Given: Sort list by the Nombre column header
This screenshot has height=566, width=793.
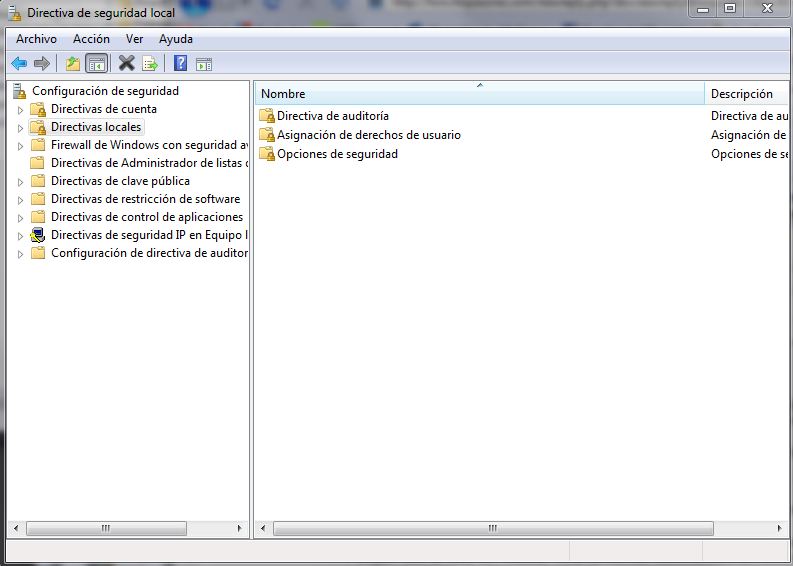Looking at the screenshot, I should click(x=480, y=94).
